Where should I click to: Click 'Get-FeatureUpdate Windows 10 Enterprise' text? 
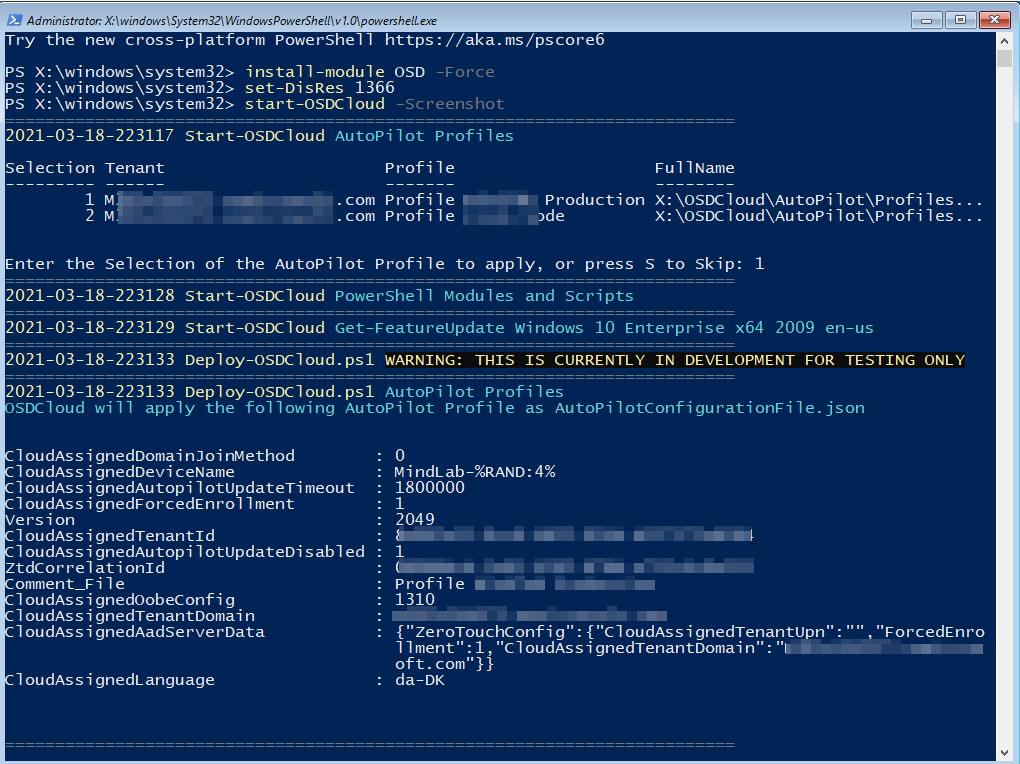(530, 328)
